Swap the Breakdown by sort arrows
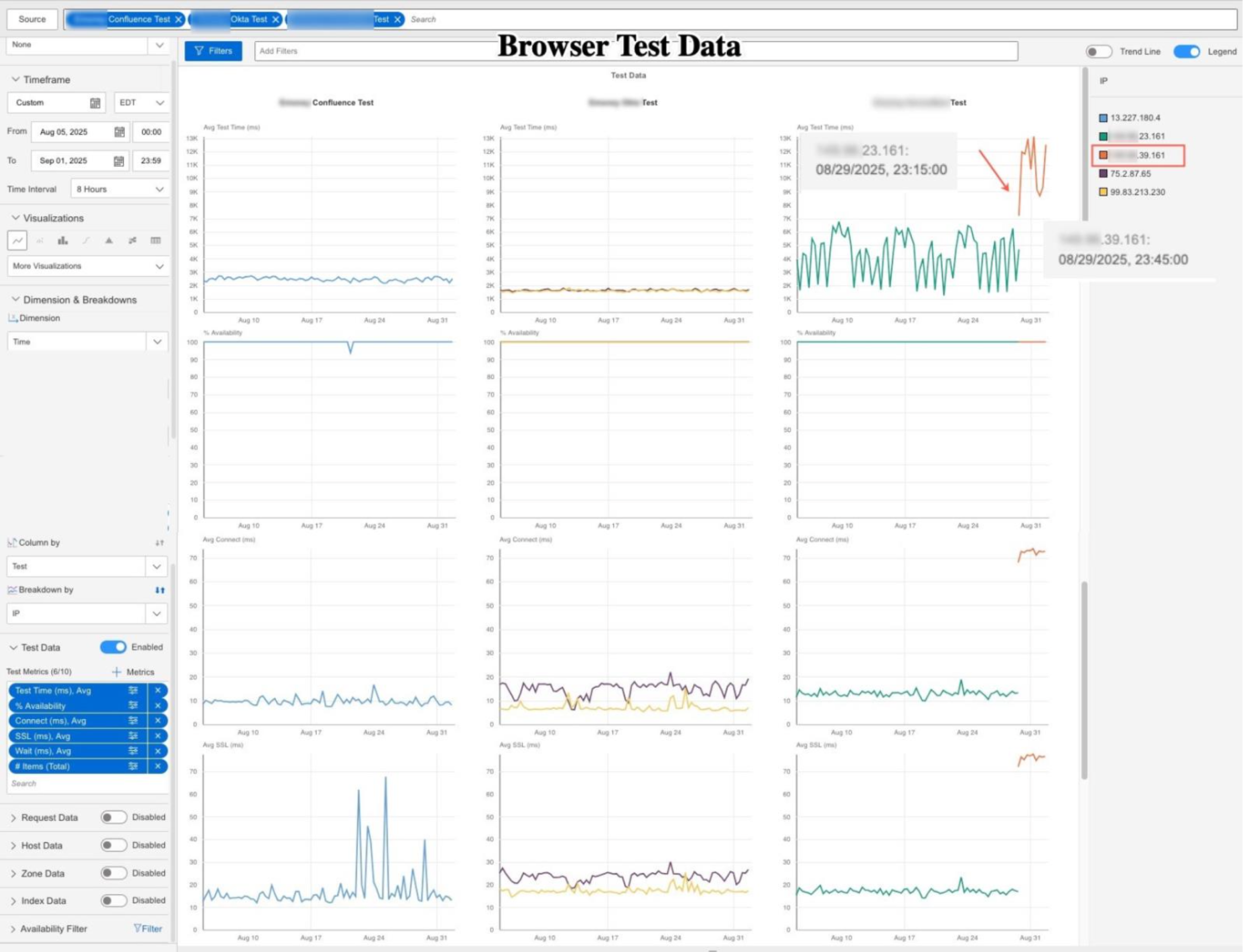Image resolution: width=1243 pixels, height=952 pixels. point(160,590)
